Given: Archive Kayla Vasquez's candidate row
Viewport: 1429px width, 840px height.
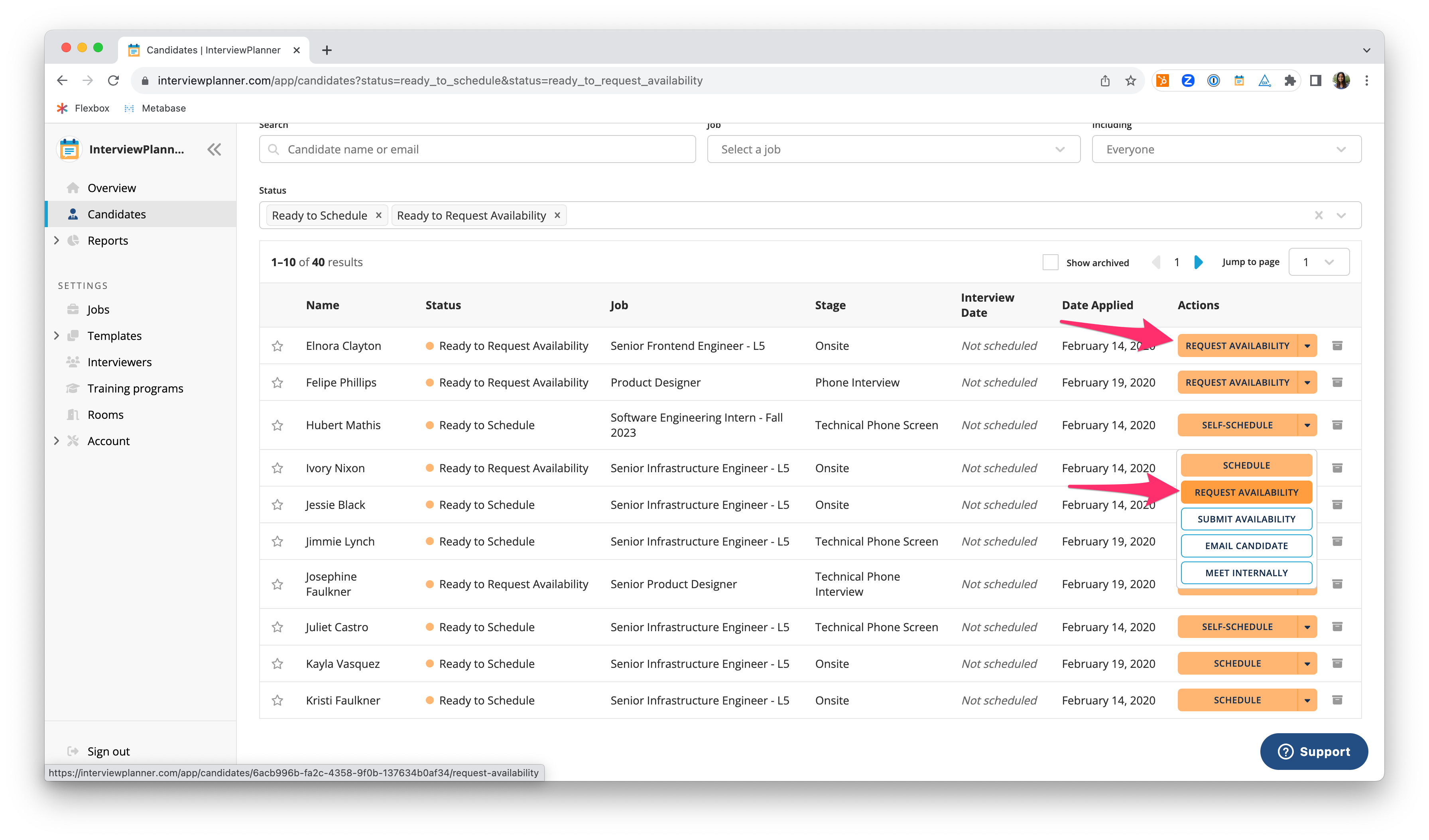Looking at the screenshot, I should (x=1337, y=664).
